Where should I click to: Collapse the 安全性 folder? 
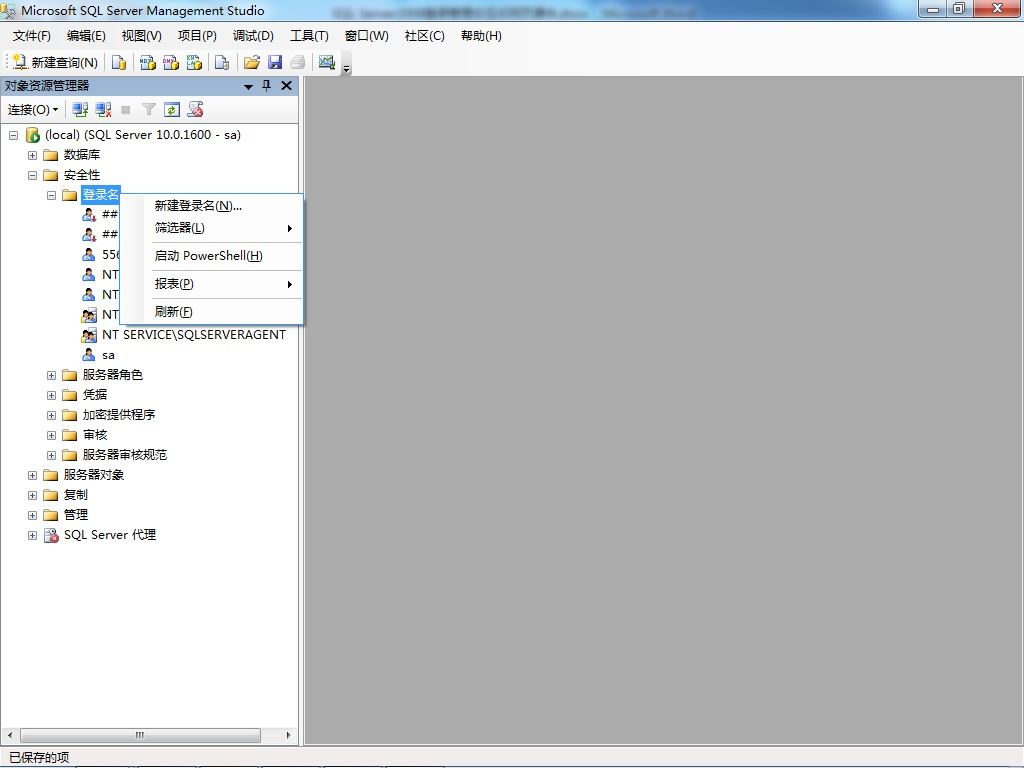pos(32,175)
